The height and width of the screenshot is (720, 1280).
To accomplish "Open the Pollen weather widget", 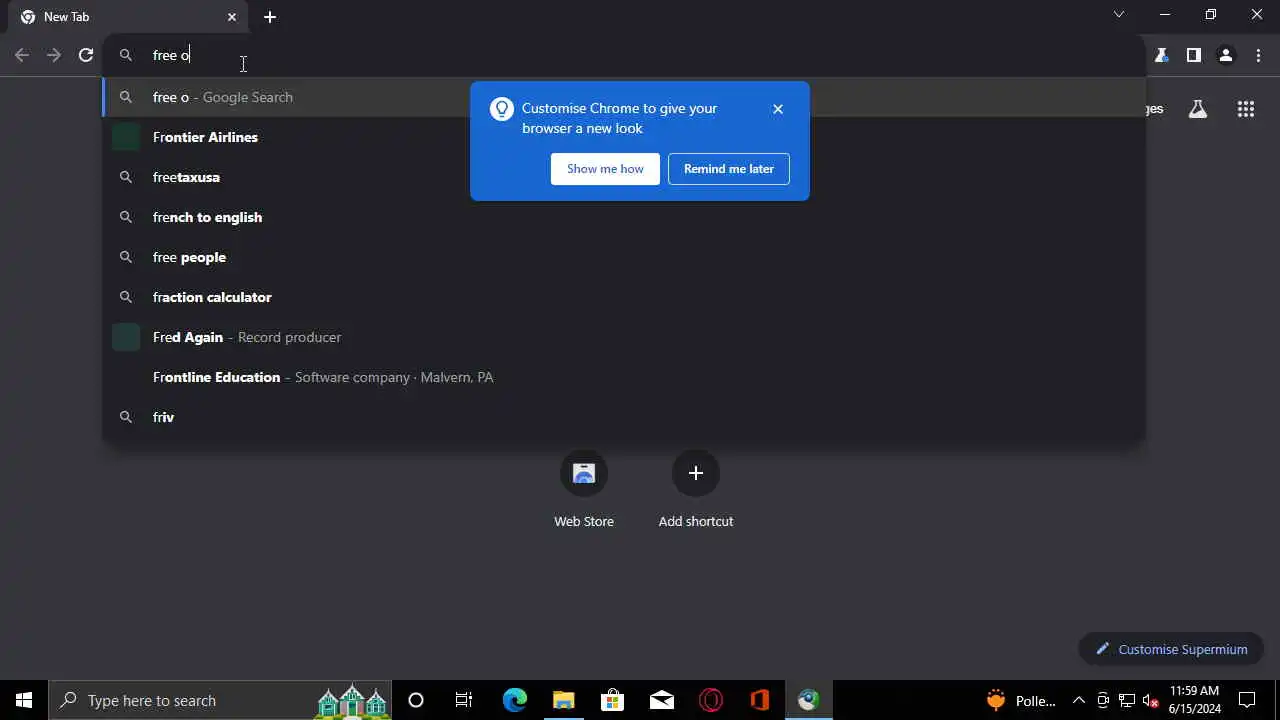I will click(1022, 700).
